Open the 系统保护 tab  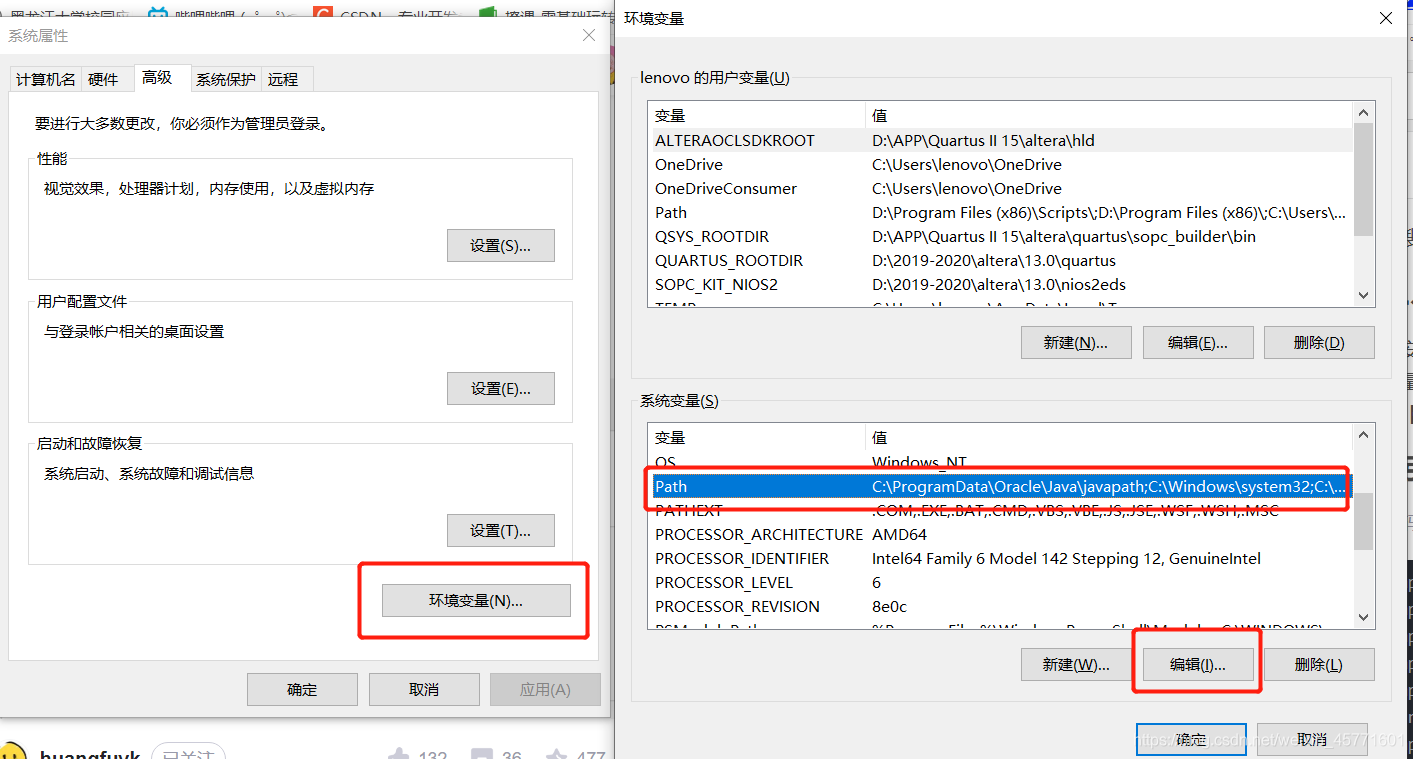(226, 79)
